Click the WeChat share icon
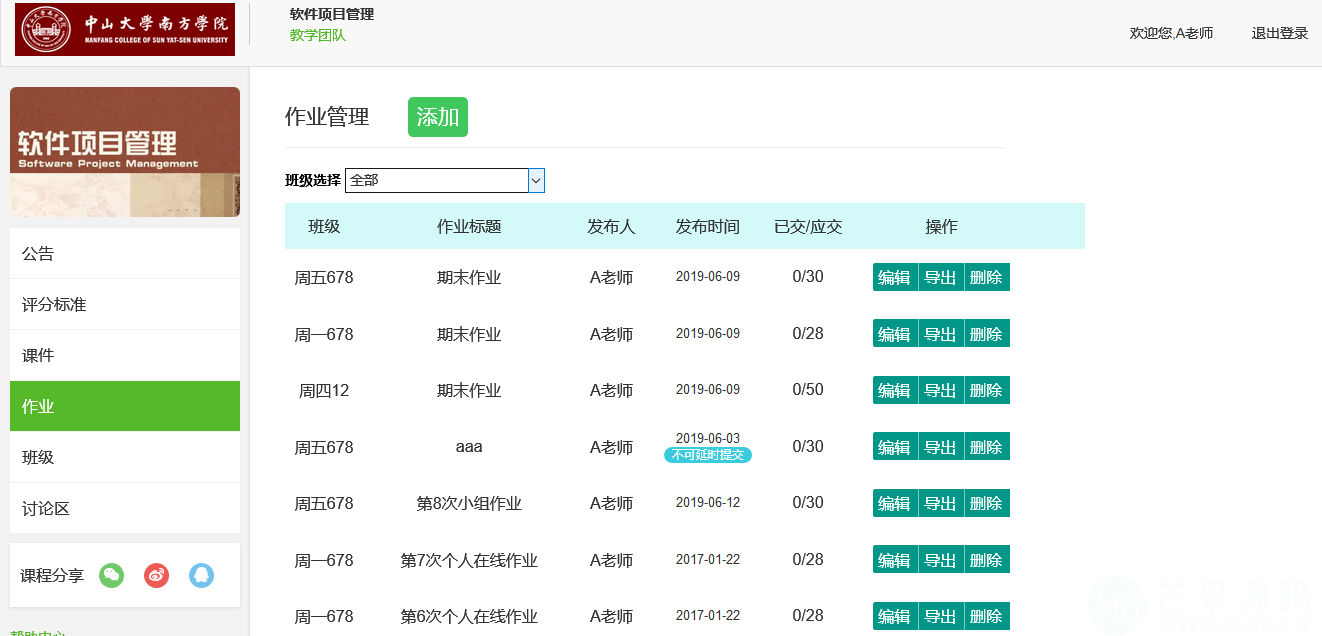This screenshot has height=636, width=1322. [112, 575]
